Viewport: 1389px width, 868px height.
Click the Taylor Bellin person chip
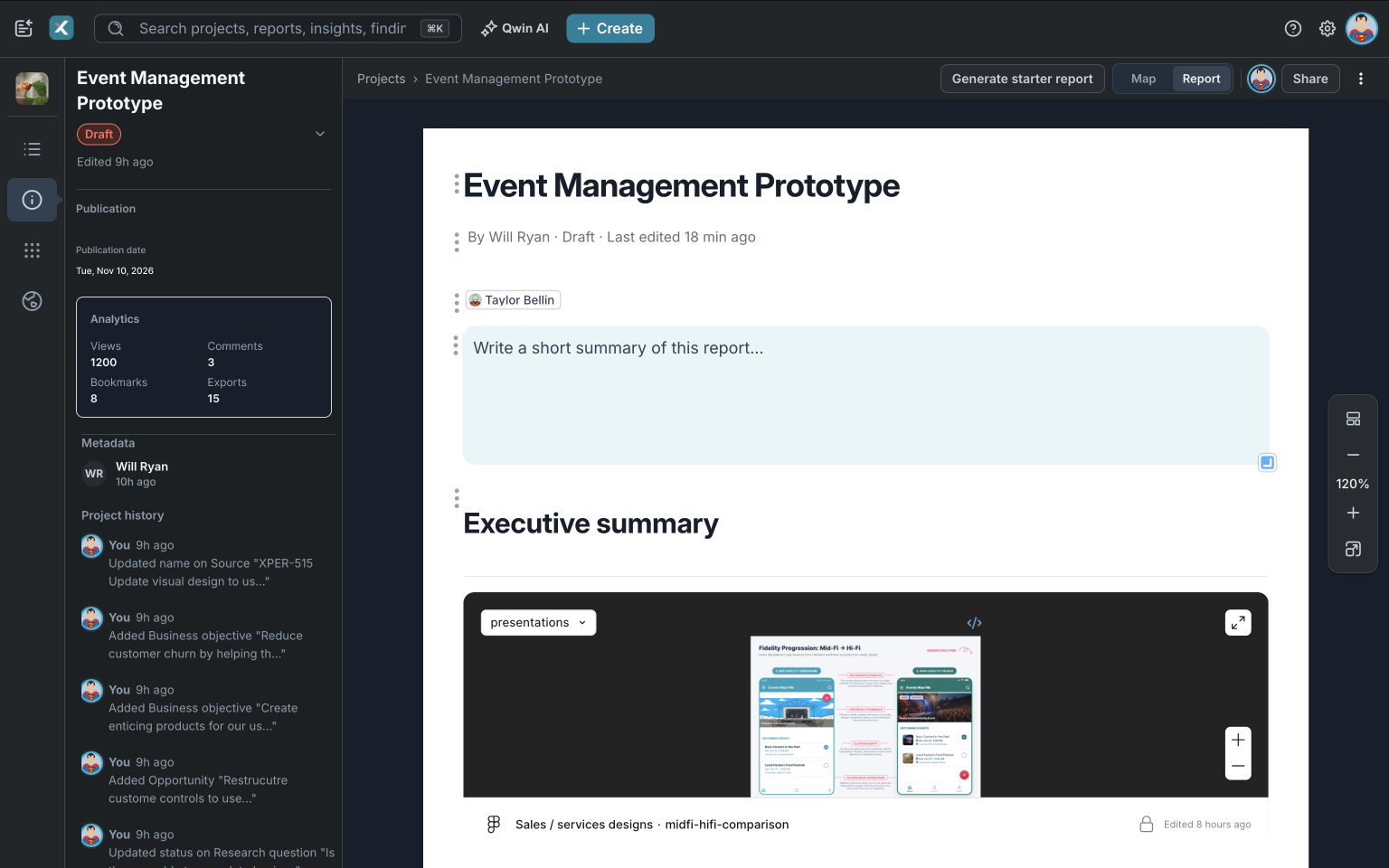click(513, 300)
